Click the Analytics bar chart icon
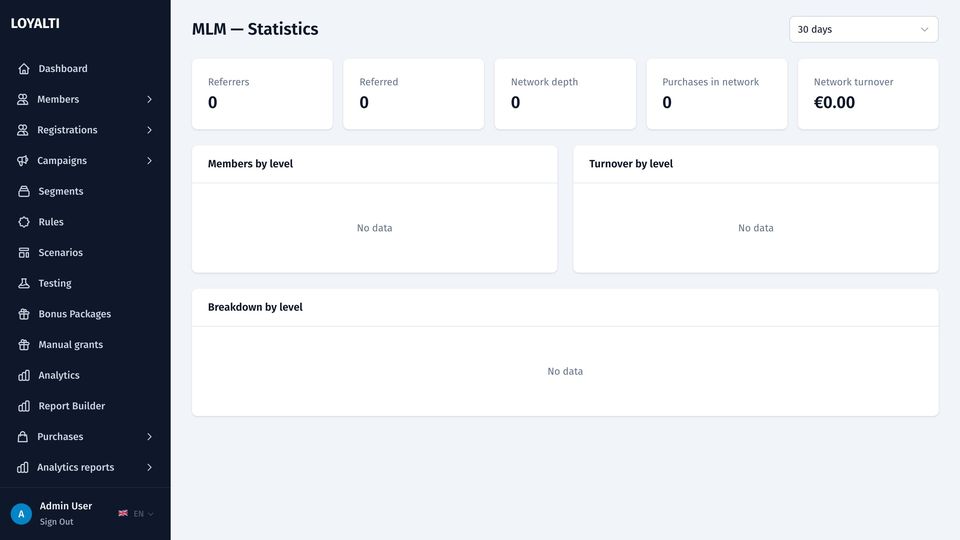The height and width of the screenshot is (540, 960). pyautogui.click(x=24, y=375)
